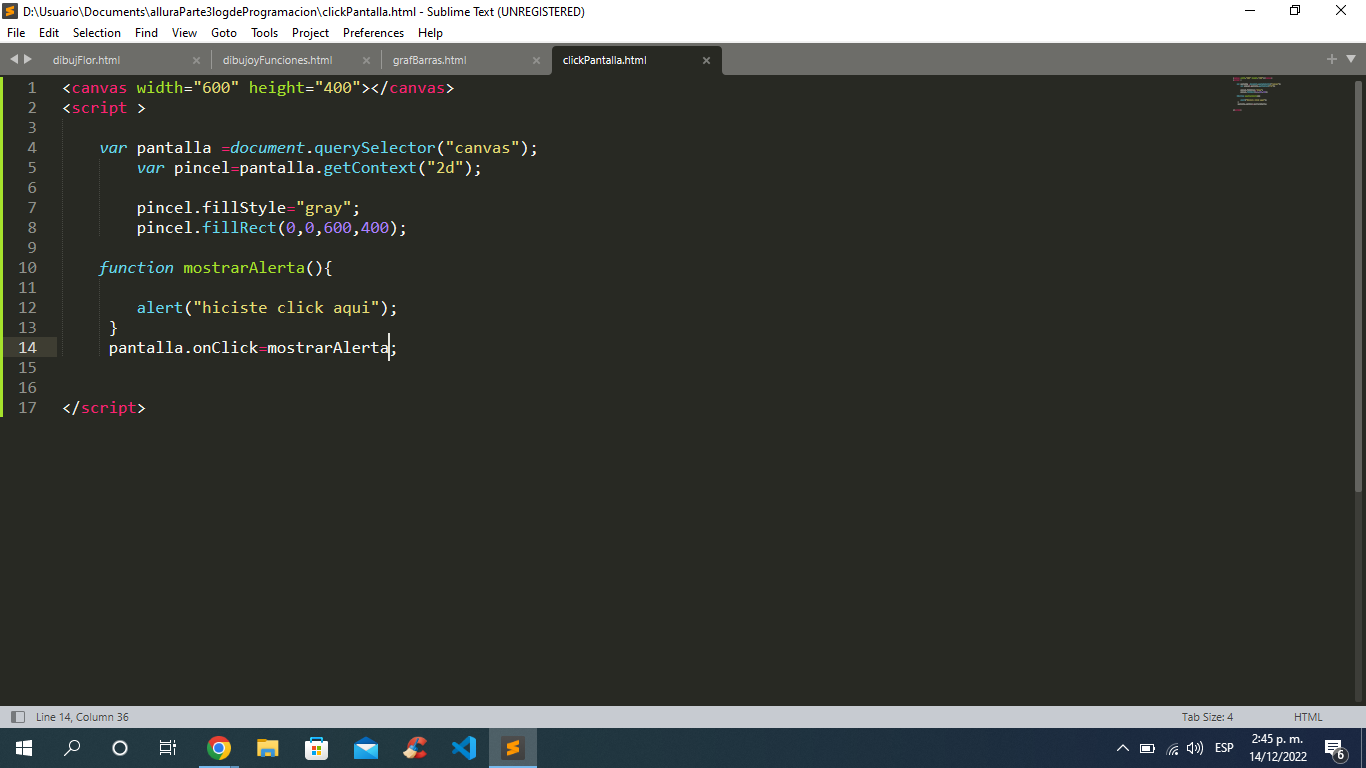Open the Selection menu
Viewport: 1366px width, 768px height.
point(97,33)
